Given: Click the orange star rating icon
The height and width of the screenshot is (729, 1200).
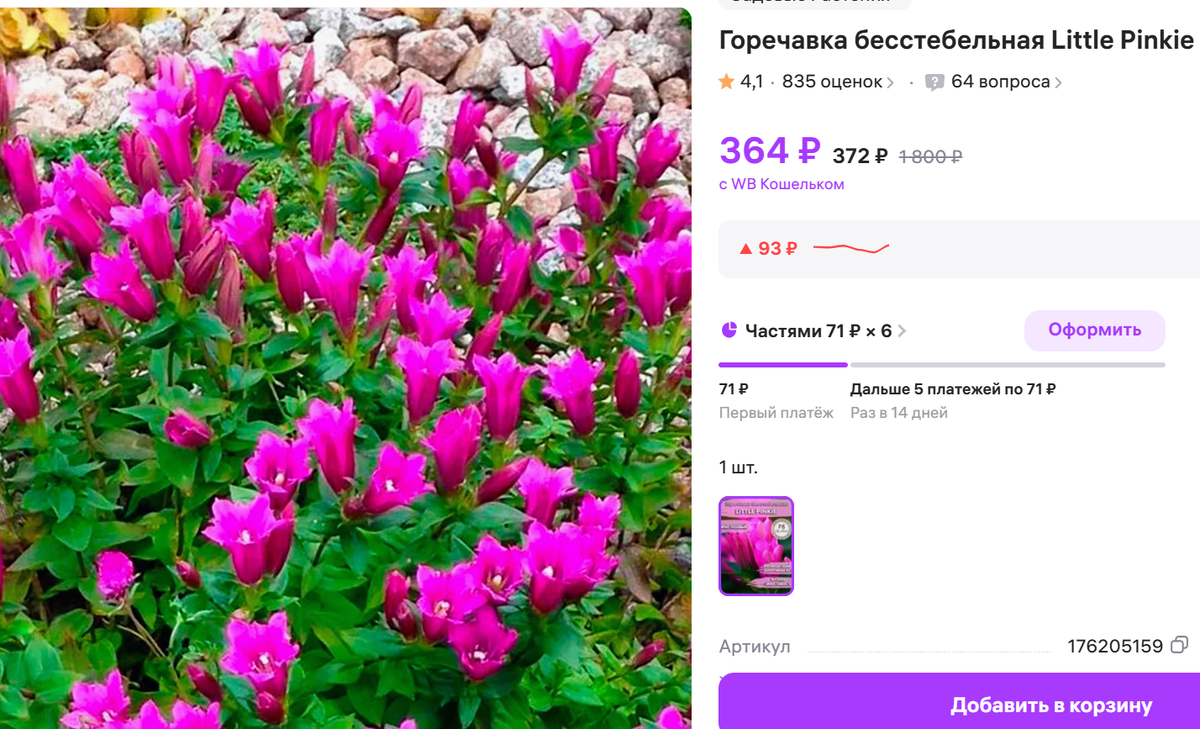Looking at the screenshot, I should pos(726,82).
